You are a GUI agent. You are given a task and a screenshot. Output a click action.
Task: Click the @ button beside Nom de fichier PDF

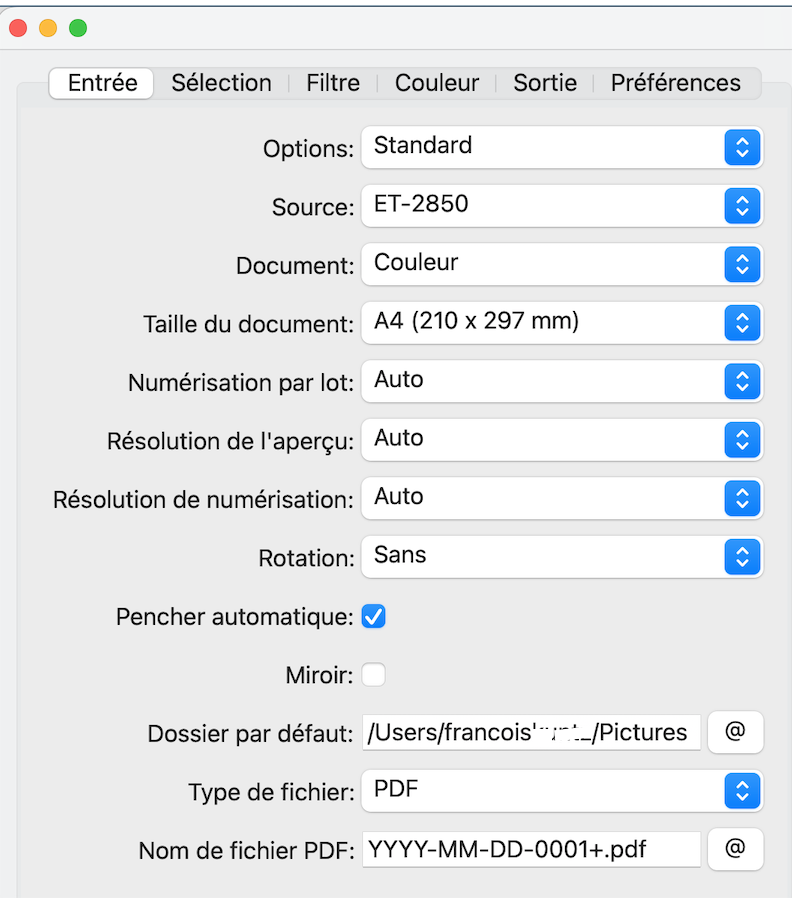click(735, 849)
